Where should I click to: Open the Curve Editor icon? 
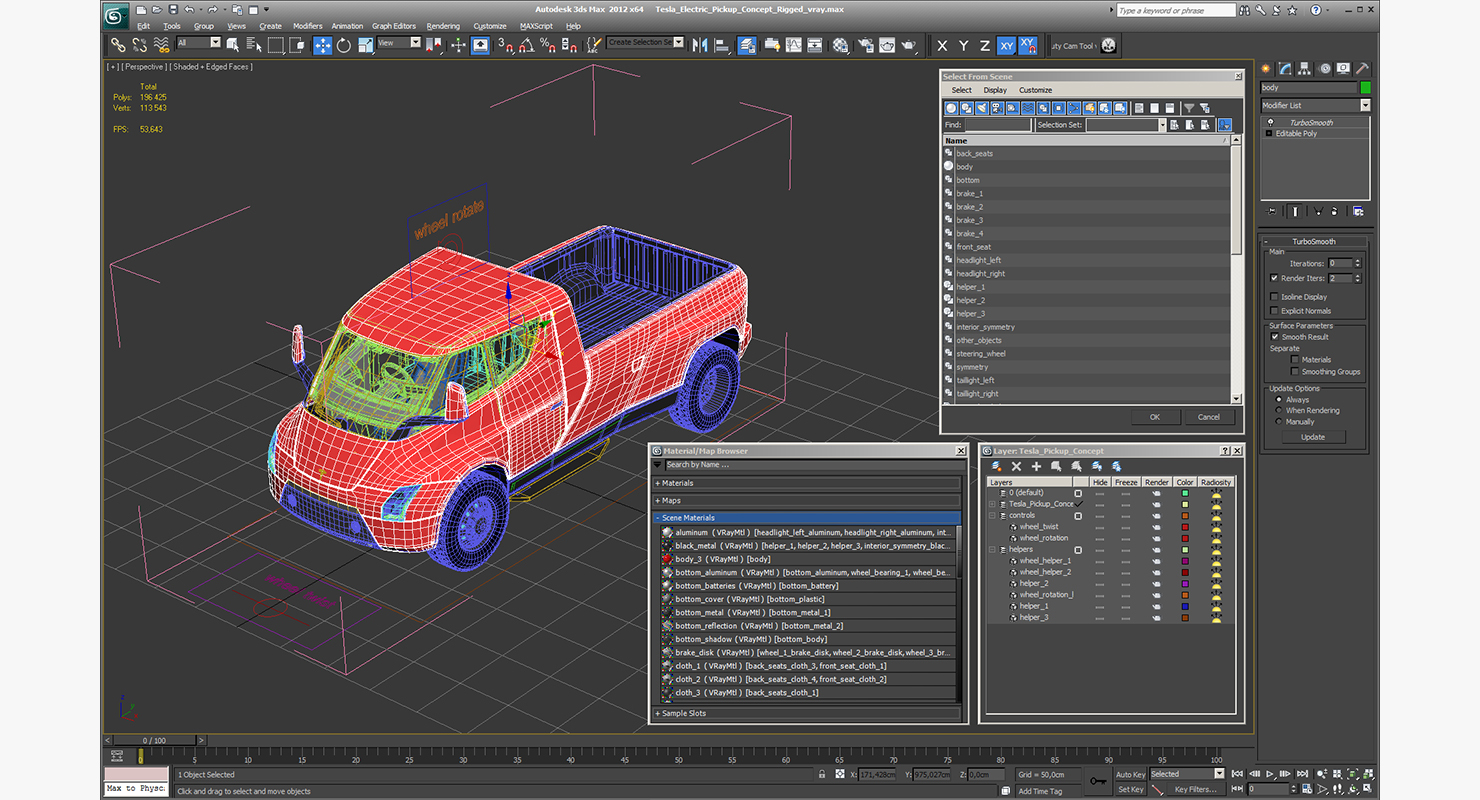pos(794,45)
